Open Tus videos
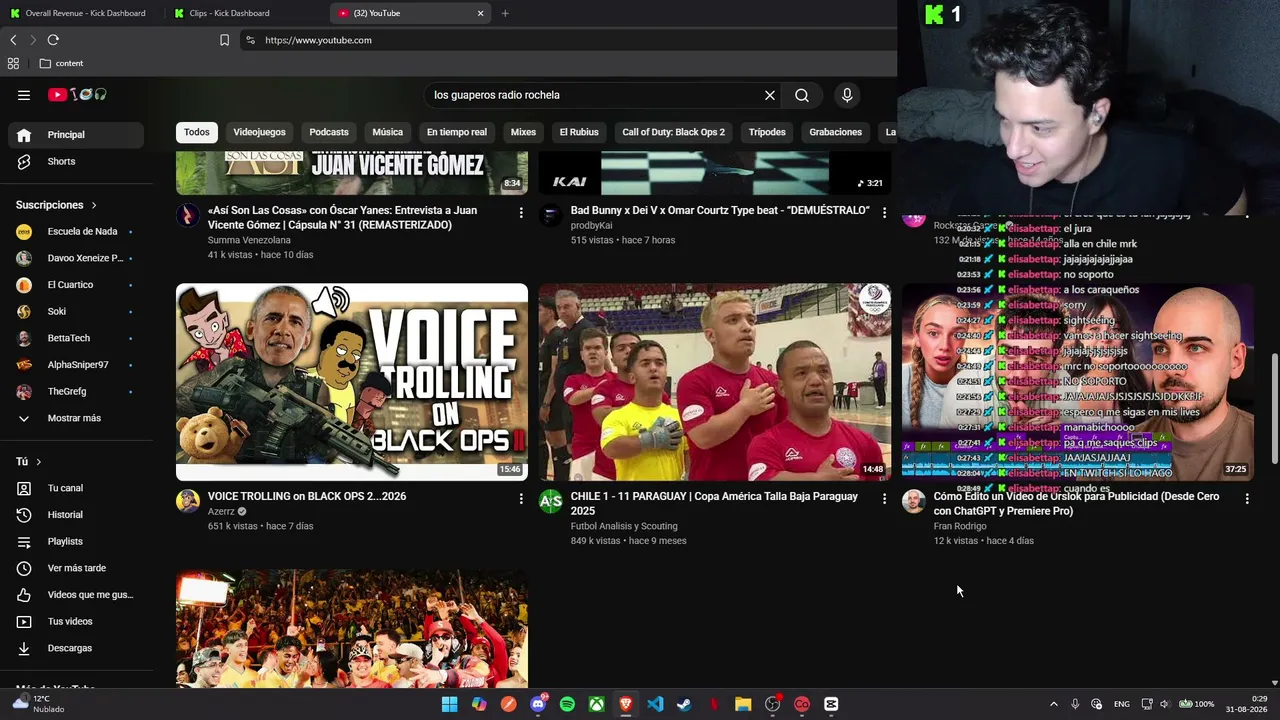Screen dimensions: 1280x720 tap(76, 621)
